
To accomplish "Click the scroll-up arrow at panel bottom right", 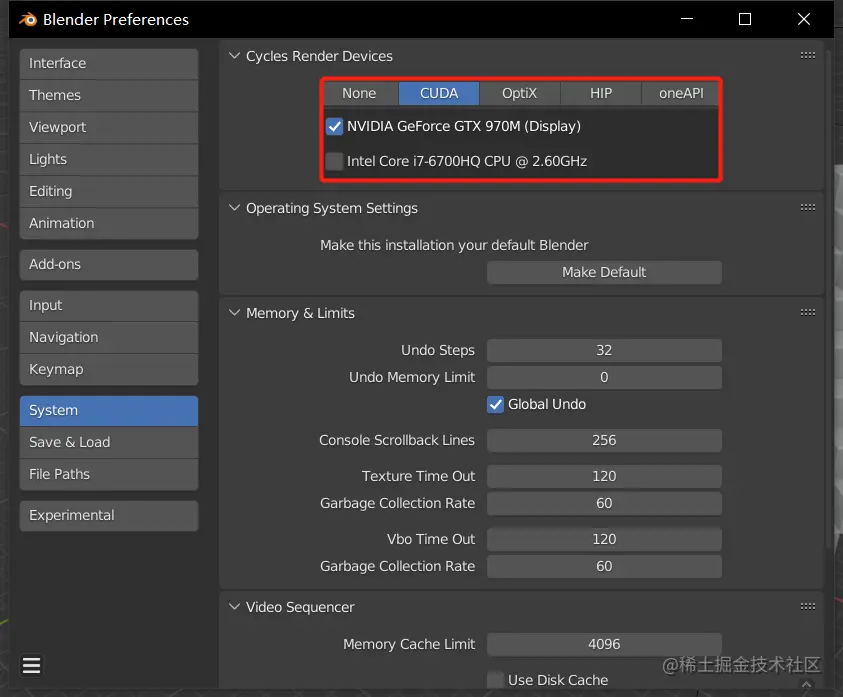I will click(806, 684).
